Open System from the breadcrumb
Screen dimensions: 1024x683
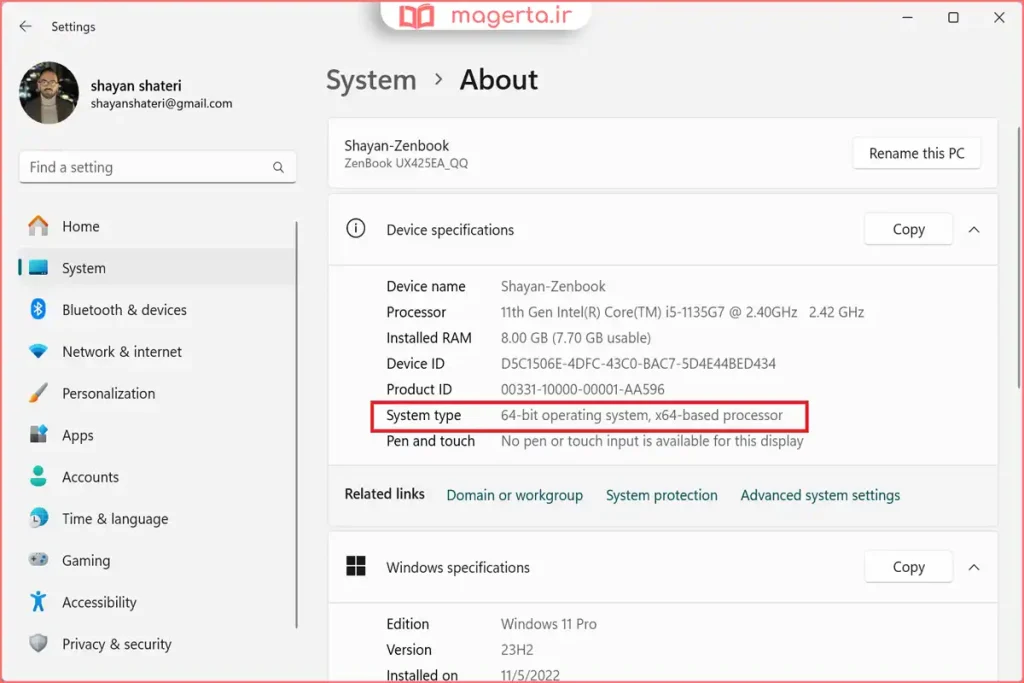point(371,79)
